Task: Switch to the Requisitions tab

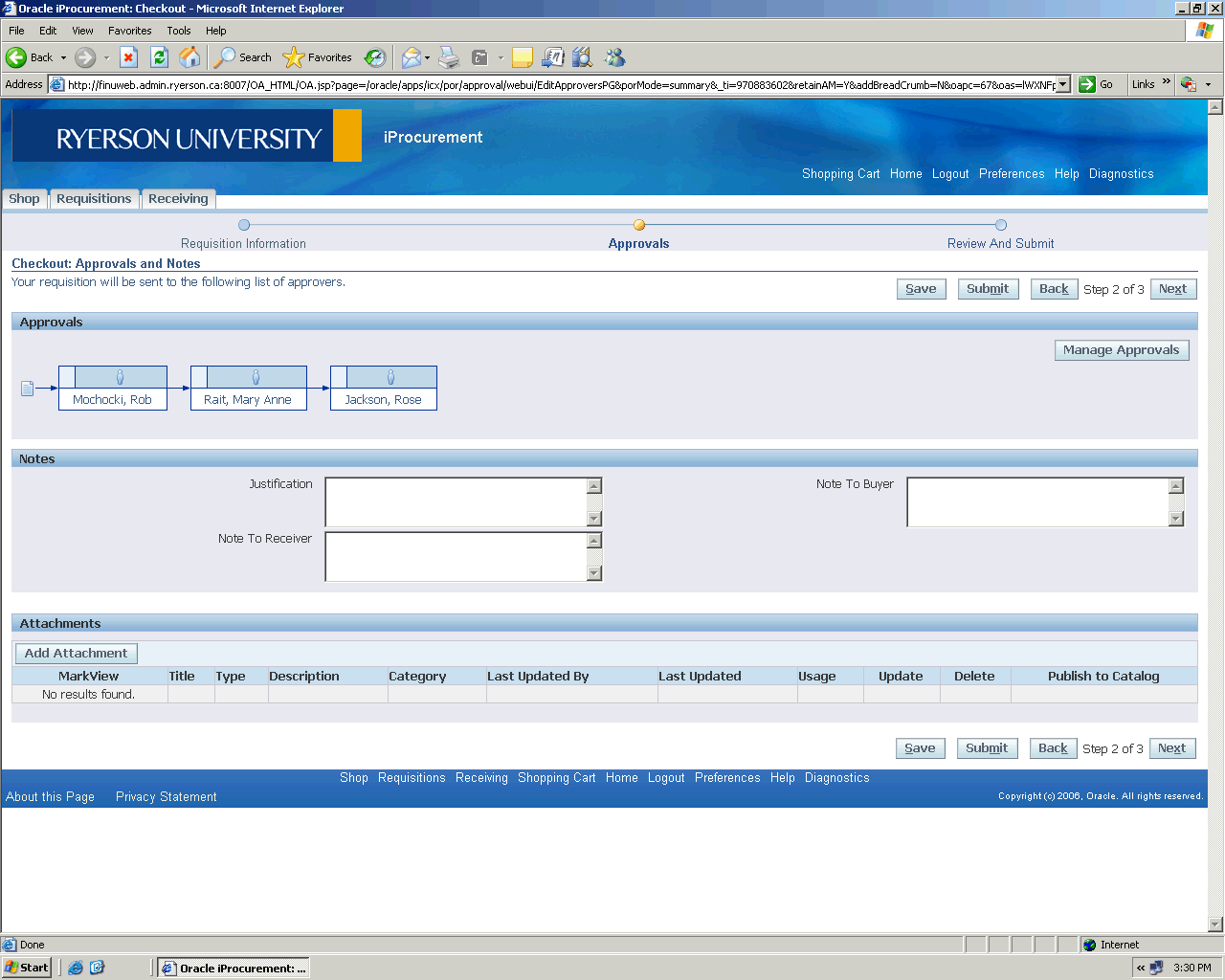Action: tap(94, 199)
